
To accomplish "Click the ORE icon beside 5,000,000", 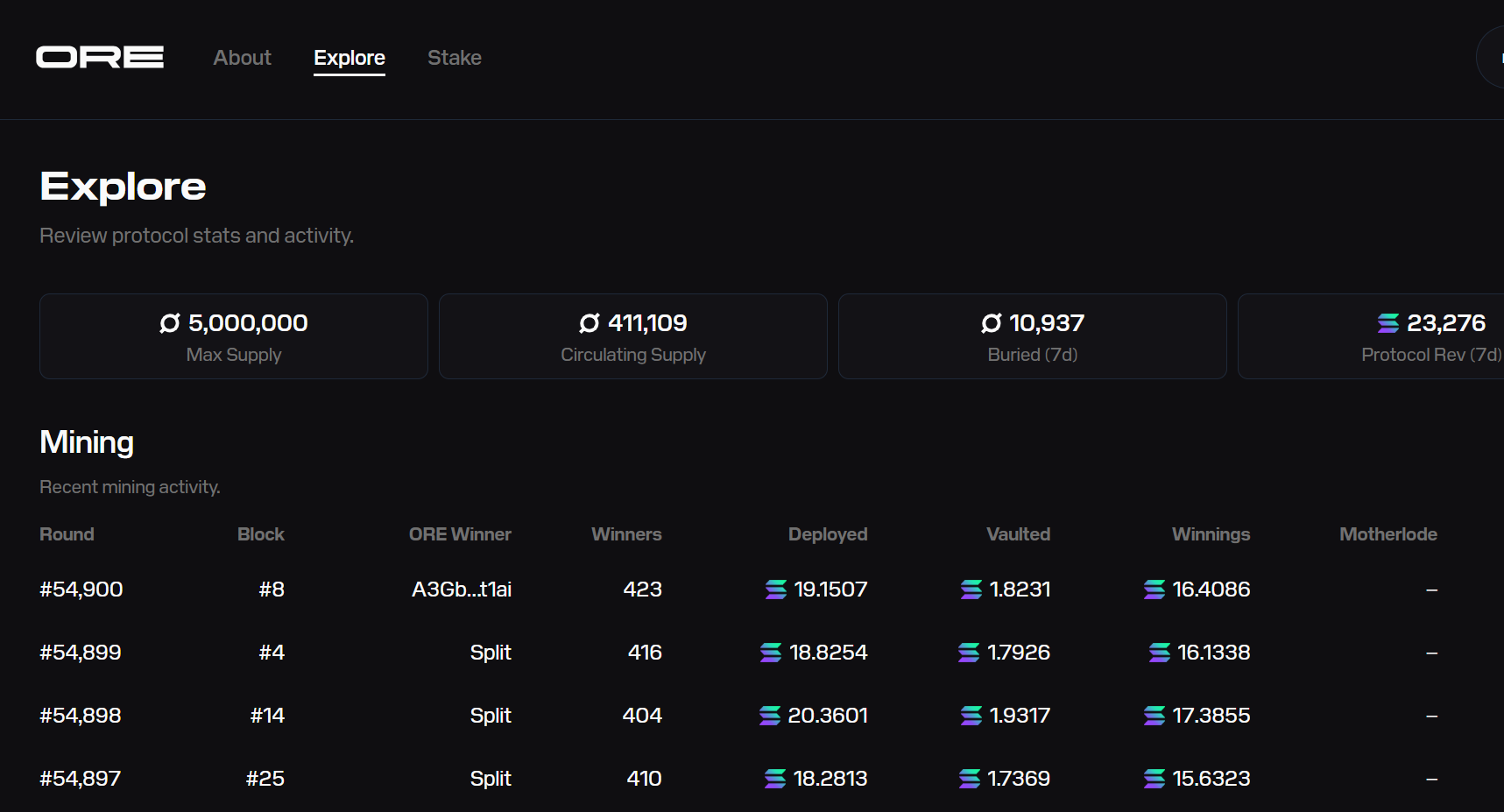I will point(170,323).
